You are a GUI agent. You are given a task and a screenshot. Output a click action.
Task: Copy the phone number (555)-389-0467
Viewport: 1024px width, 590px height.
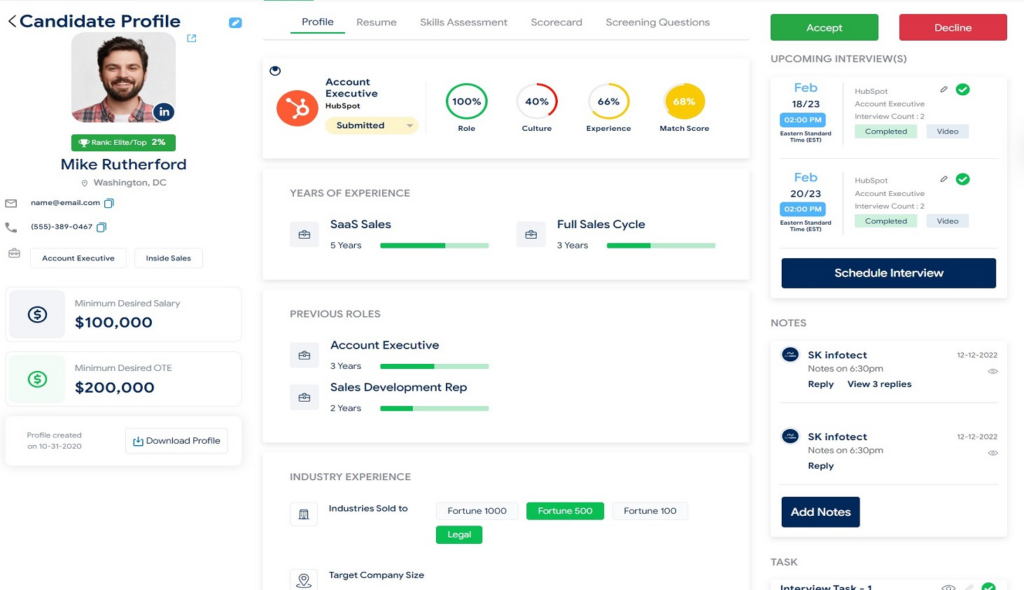click(101, 227)
